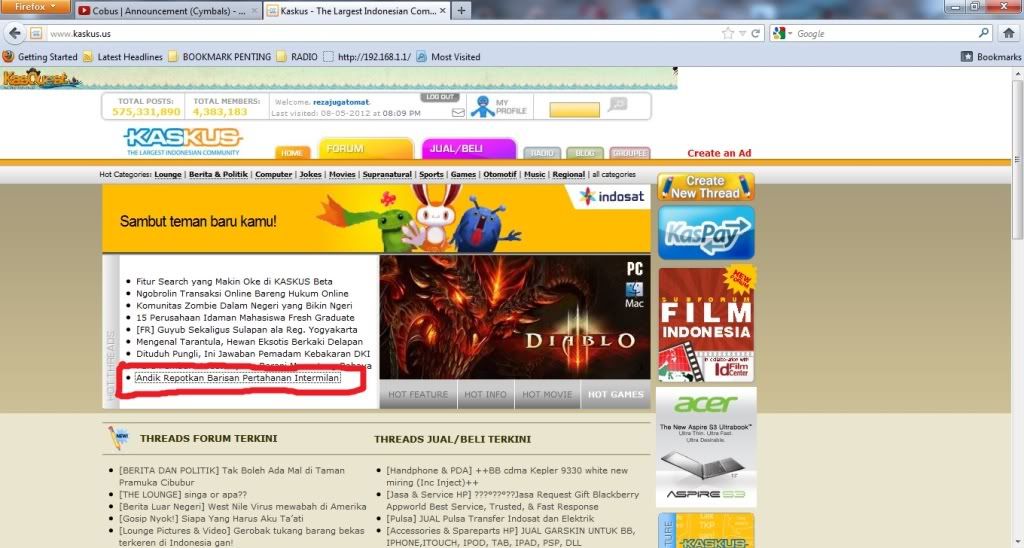The image size is (1024, 548).
Task: Open Mengenal Tarantula hot thread
Action: pos(249,342)
